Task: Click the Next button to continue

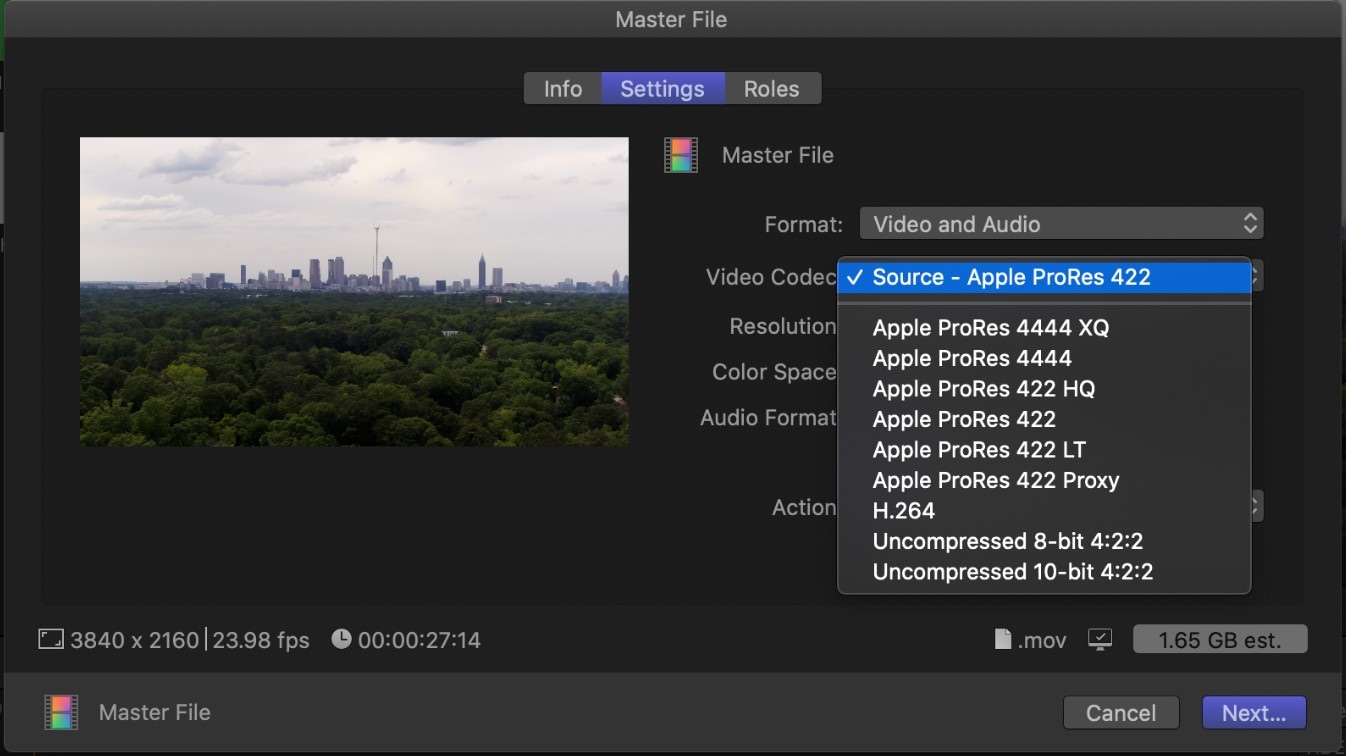Action: click(x=1254, y=712)
